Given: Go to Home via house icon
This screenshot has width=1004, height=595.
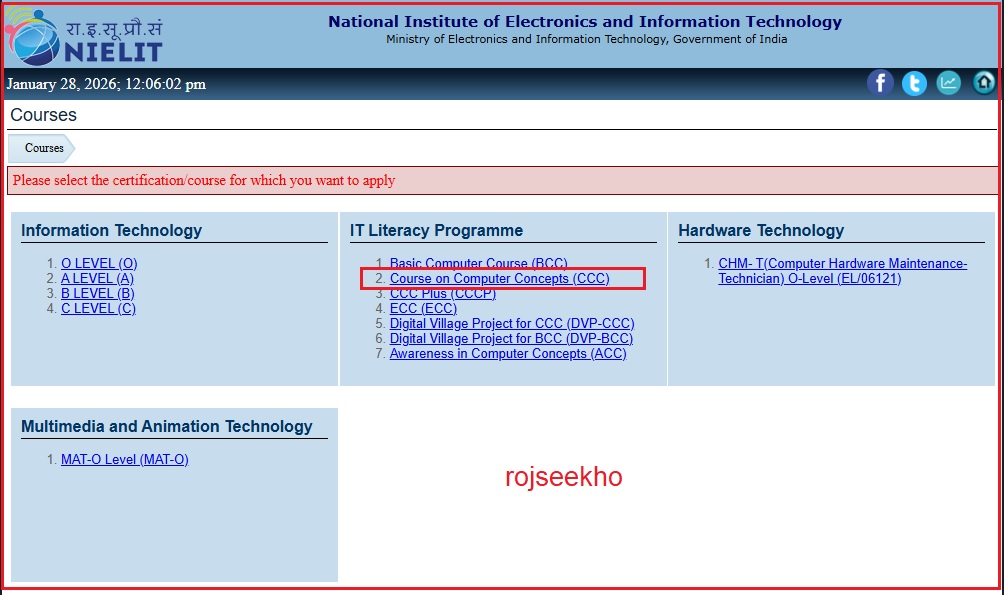Looking at the screenshot, I should 984,83.
